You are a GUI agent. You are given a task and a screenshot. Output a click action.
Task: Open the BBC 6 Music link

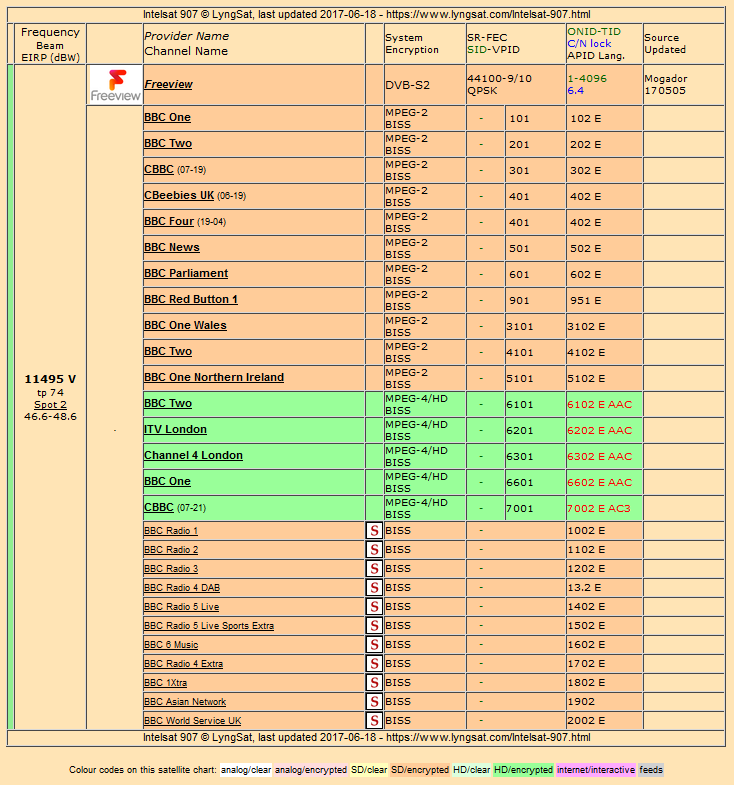(171, 645)
